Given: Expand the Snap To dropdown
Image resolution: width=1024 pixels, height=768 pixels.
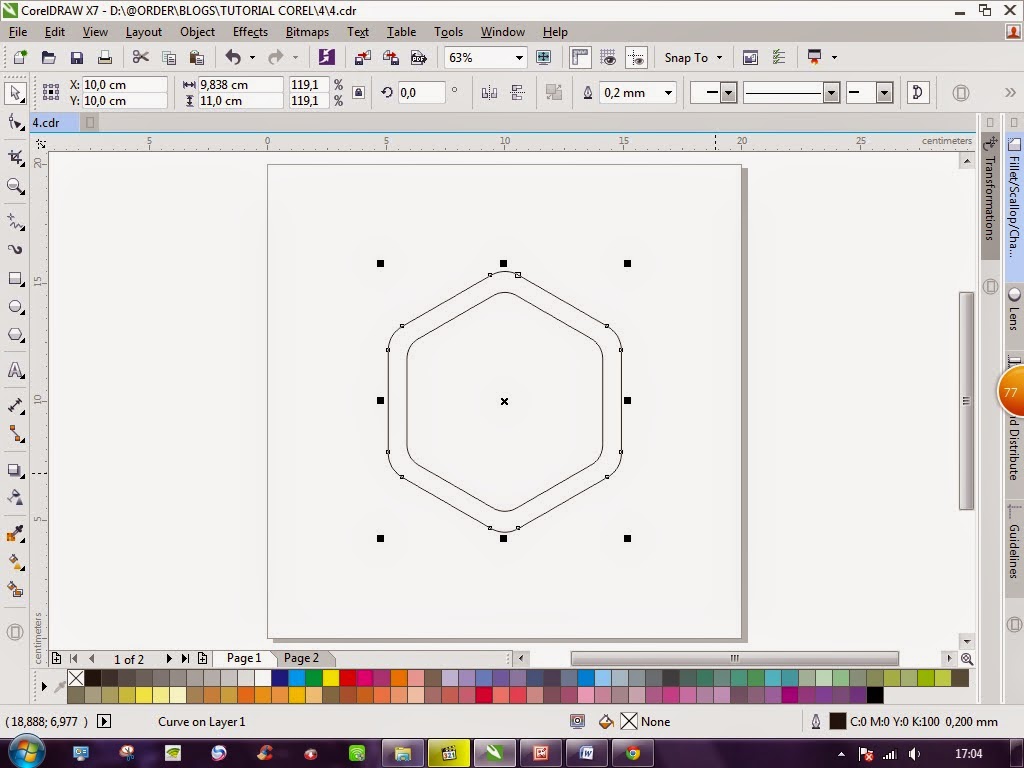Looking at the screenshot, I should pyautogui.click(x=718, y=58).
